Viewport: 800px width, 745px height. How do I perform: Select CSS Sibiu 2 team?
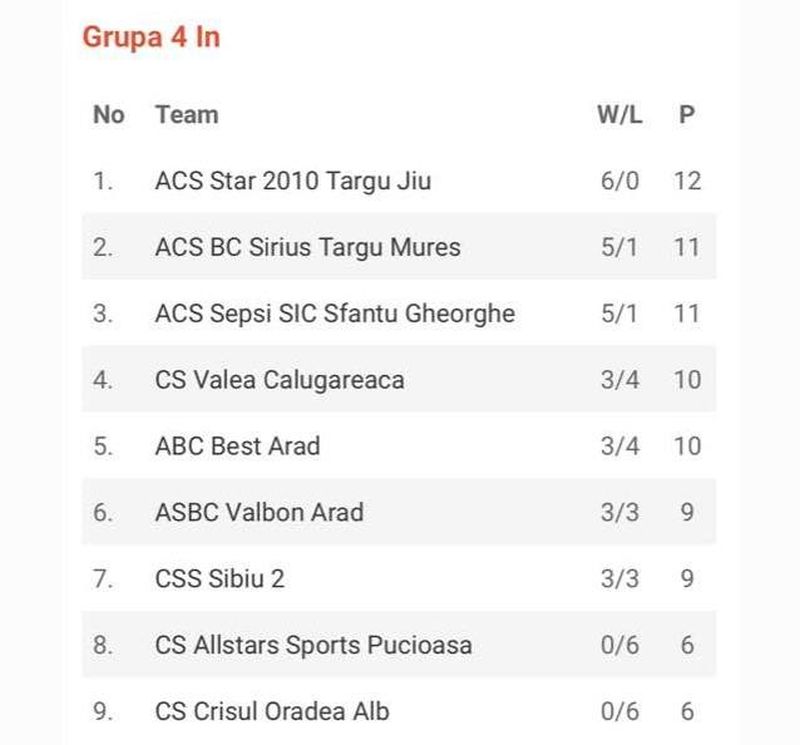[220, 578]
